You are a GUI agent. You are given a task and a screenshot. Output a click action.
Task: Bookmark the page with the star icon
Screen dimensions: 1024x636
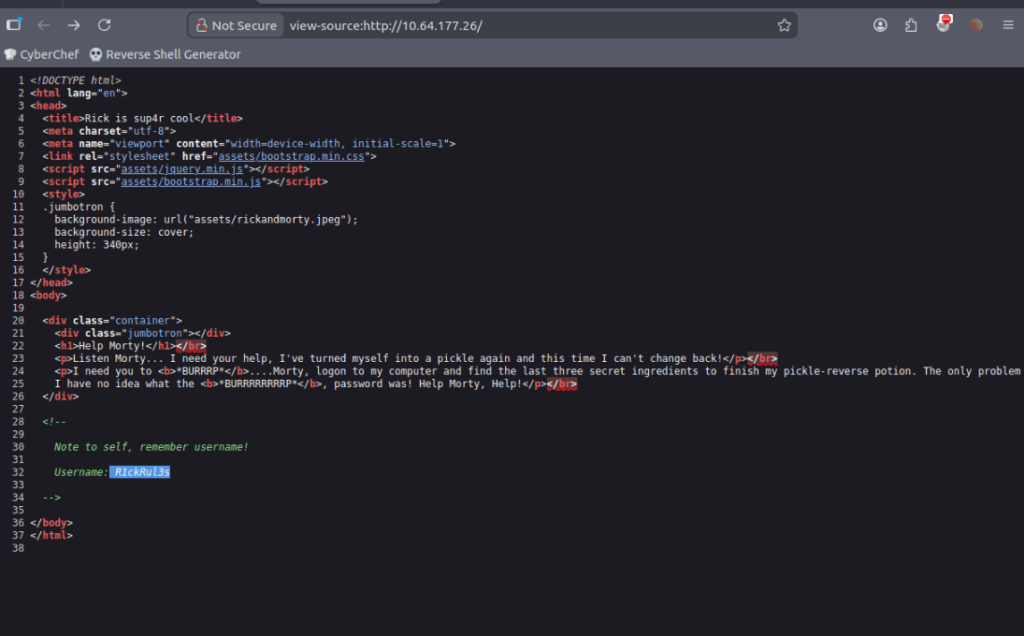(x=784, y=25)
